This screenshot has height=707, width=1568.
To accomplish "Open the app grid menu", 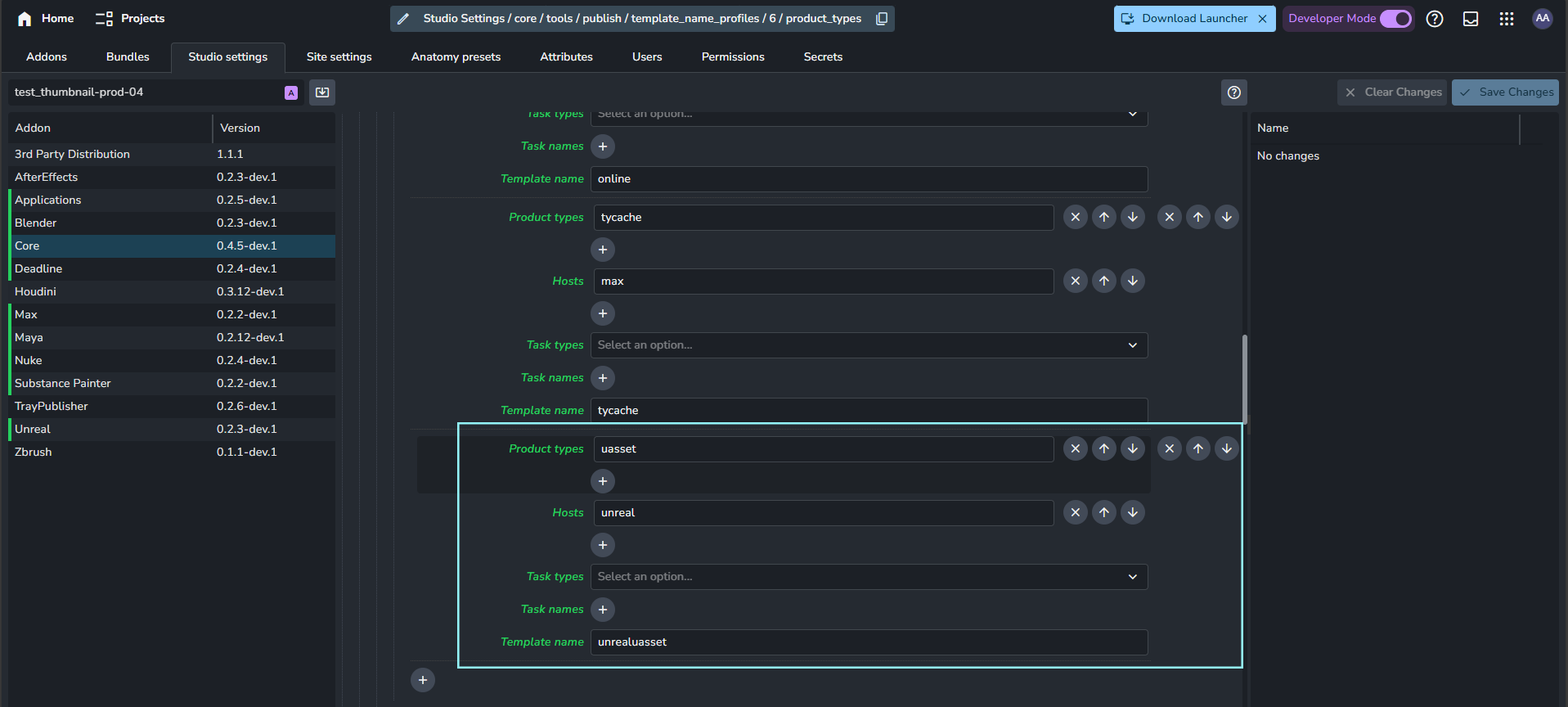I will [x=1507, y=19].
